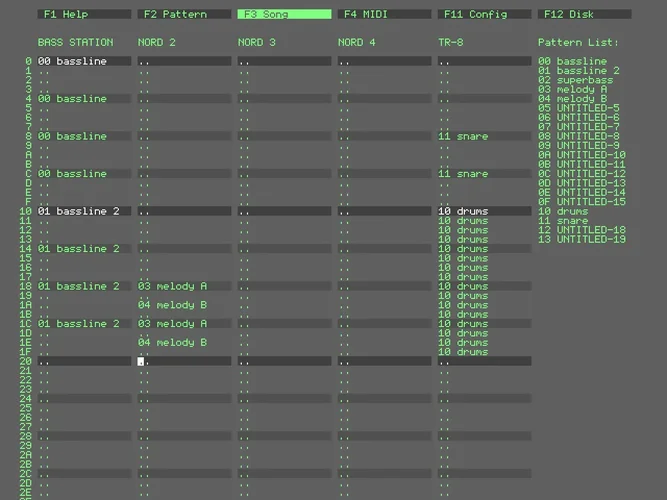The width and height of the screenshot is (667, 500).
Task: Open the F12 Disk tab
Action: click(x=584, y=14)
